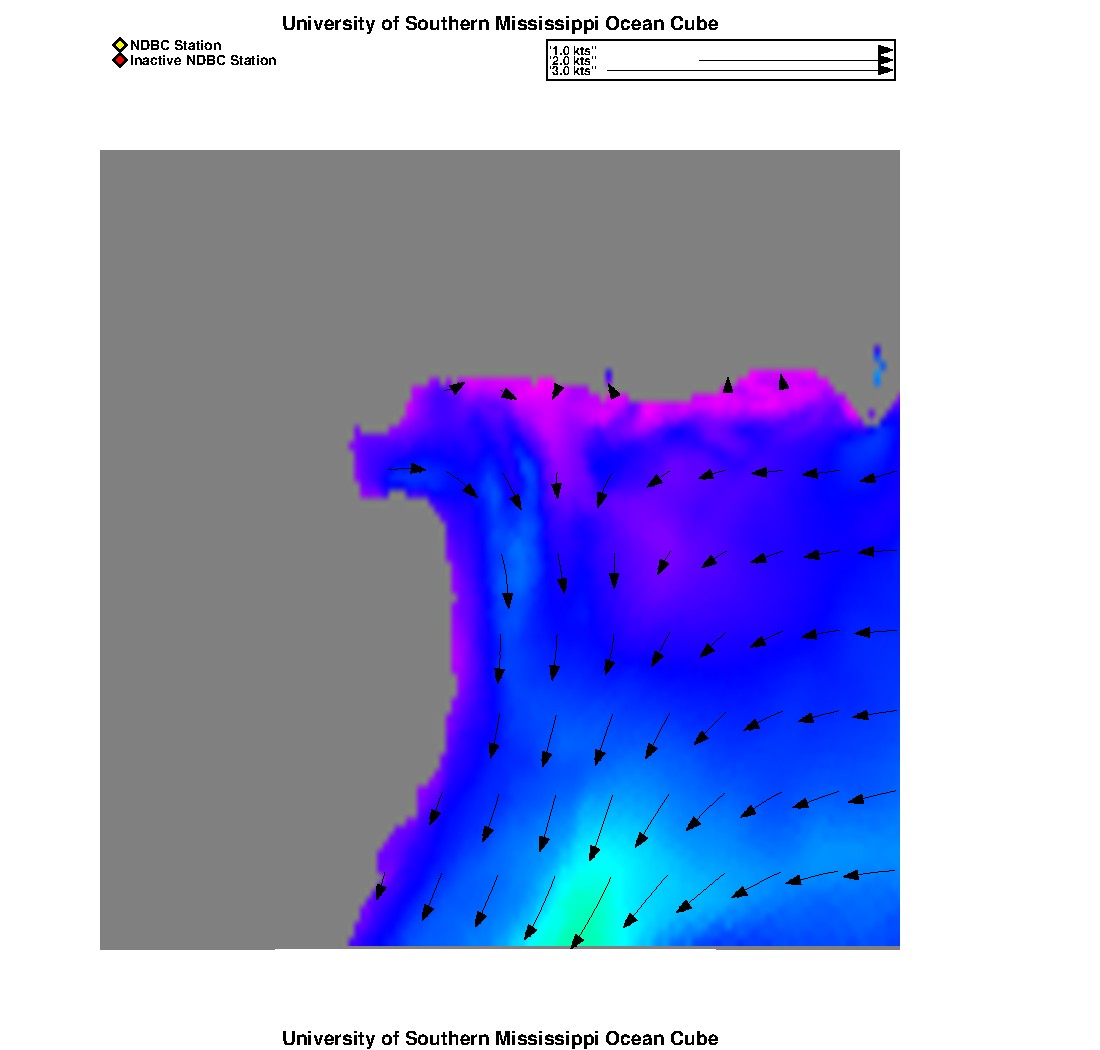Click the light-blue island patch near the right edge
This screenshot has width=1100, height=1050.
coord(878,366)
